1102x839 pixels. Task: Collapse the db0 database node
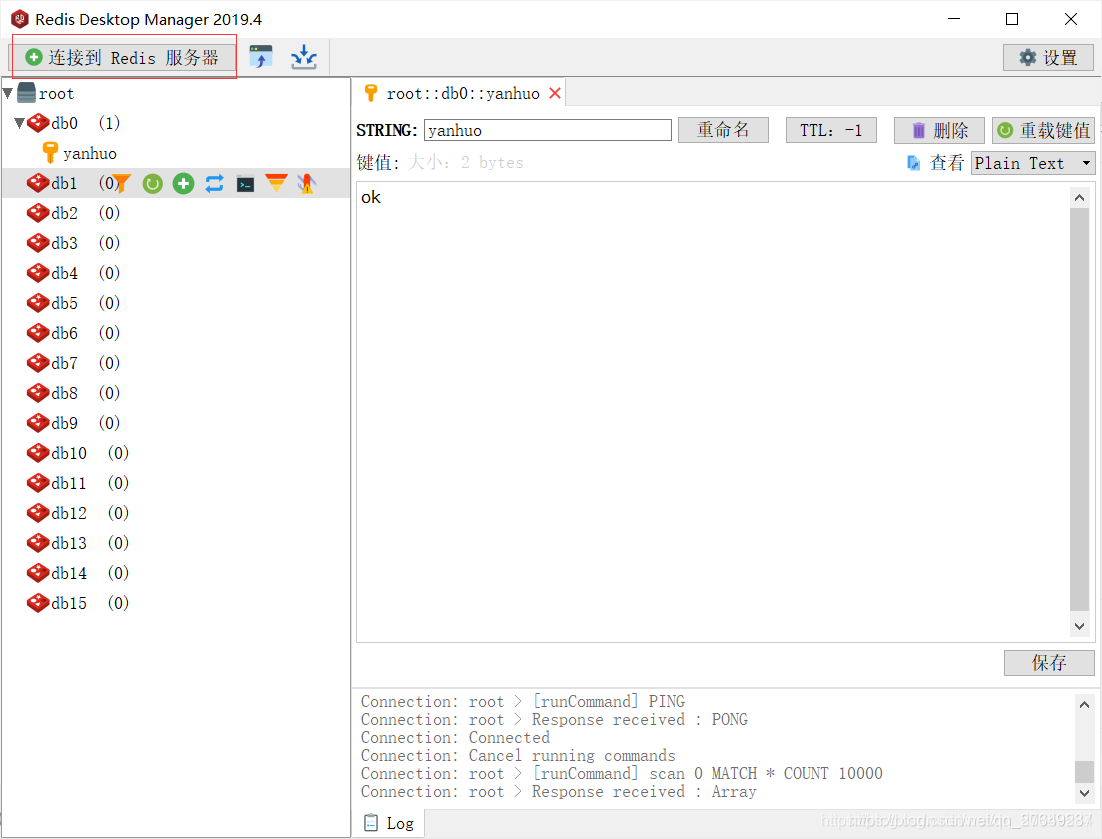[x=20, y=123]
